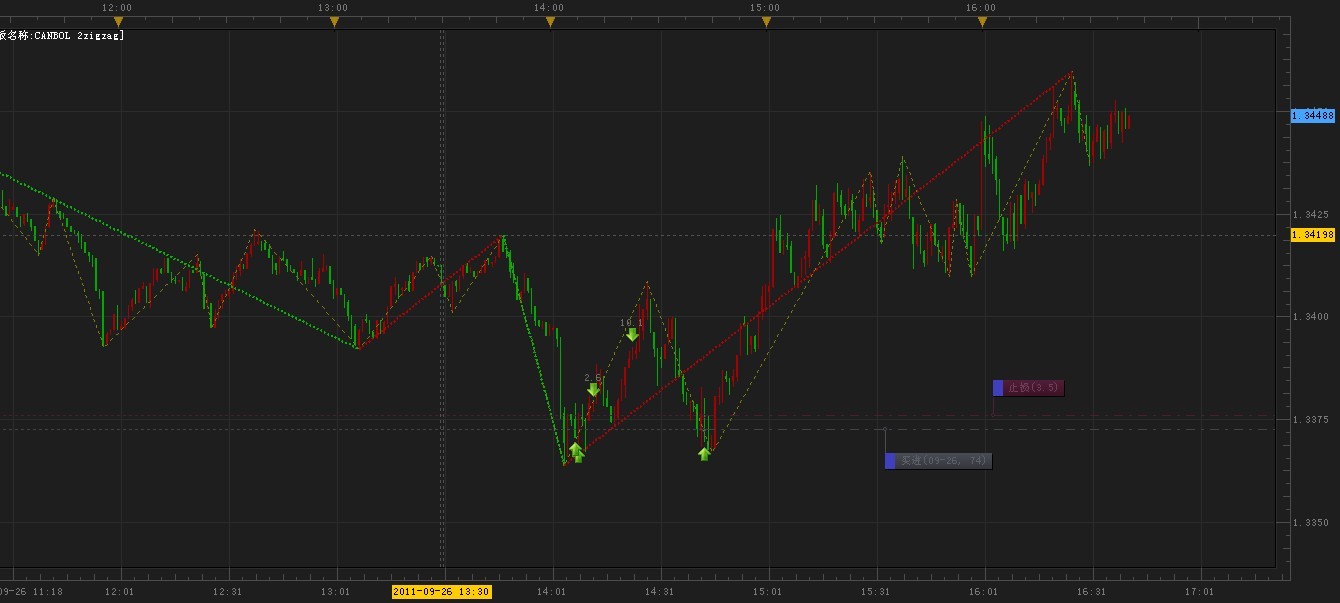Image resolution: width=1340 pixels, height=603 pixels.
Task: Click the 15:00 triangle marker on top ruler
Action: [766, 21]
